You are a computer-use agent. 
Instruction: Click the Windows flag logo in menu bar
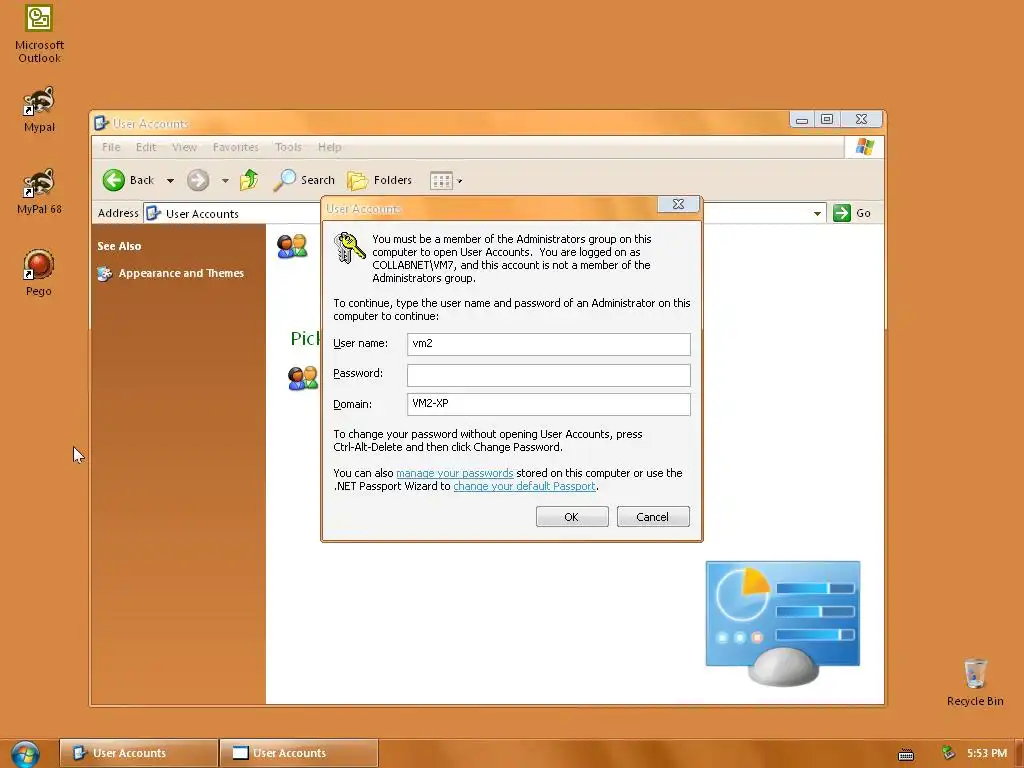865,147
